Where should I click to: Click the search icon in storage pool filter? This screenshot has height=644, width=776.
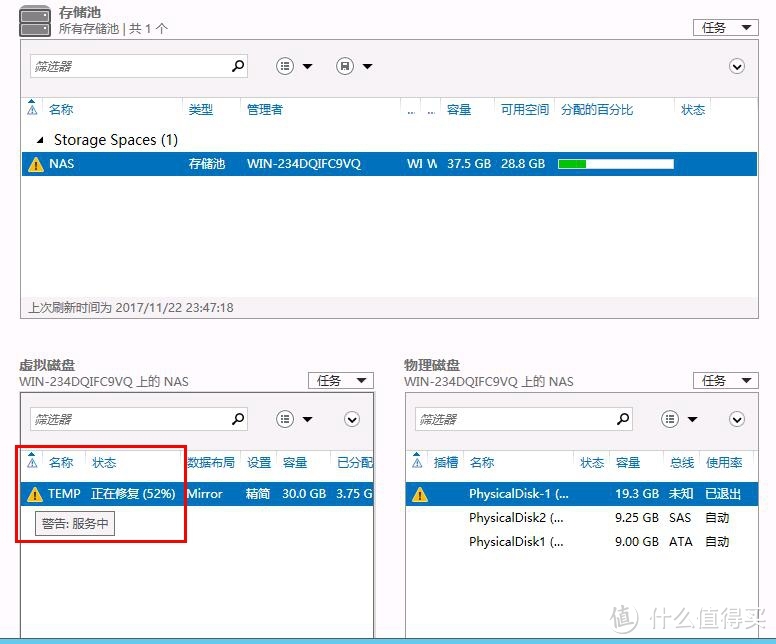(x=238, y=66)
